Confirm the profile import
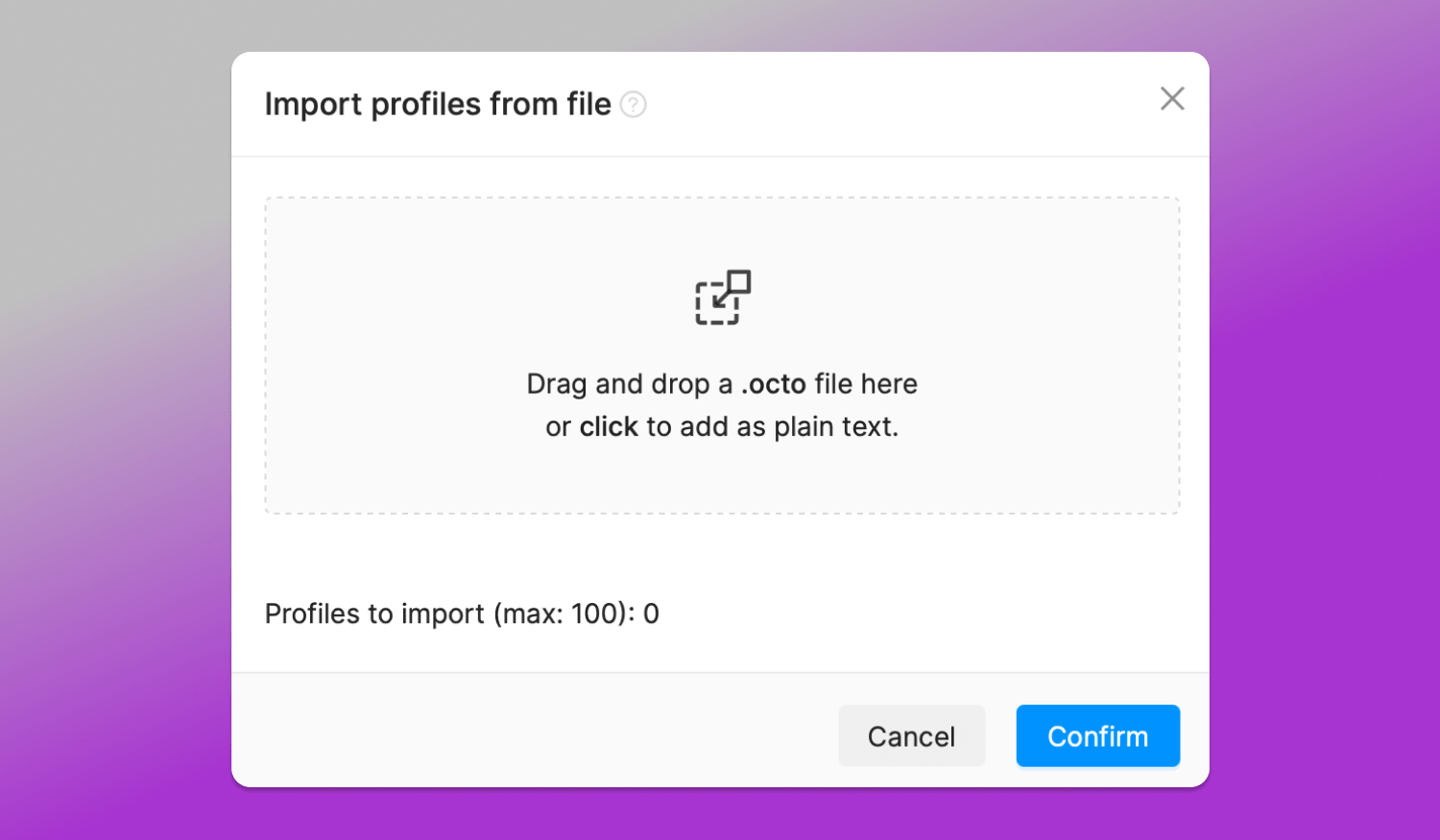This screenshot has width=1440, height=840. 1098,736
